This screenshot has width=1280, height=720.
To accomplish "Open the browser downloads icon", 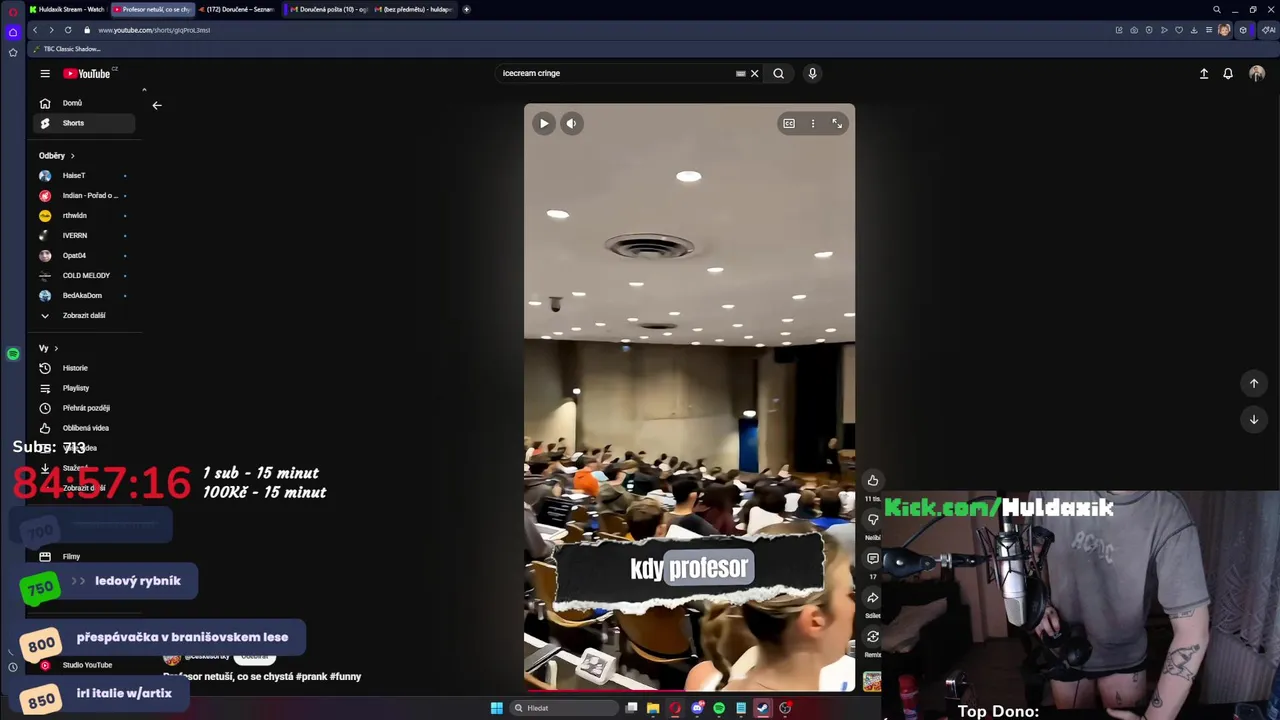I will pos(1194,30).
